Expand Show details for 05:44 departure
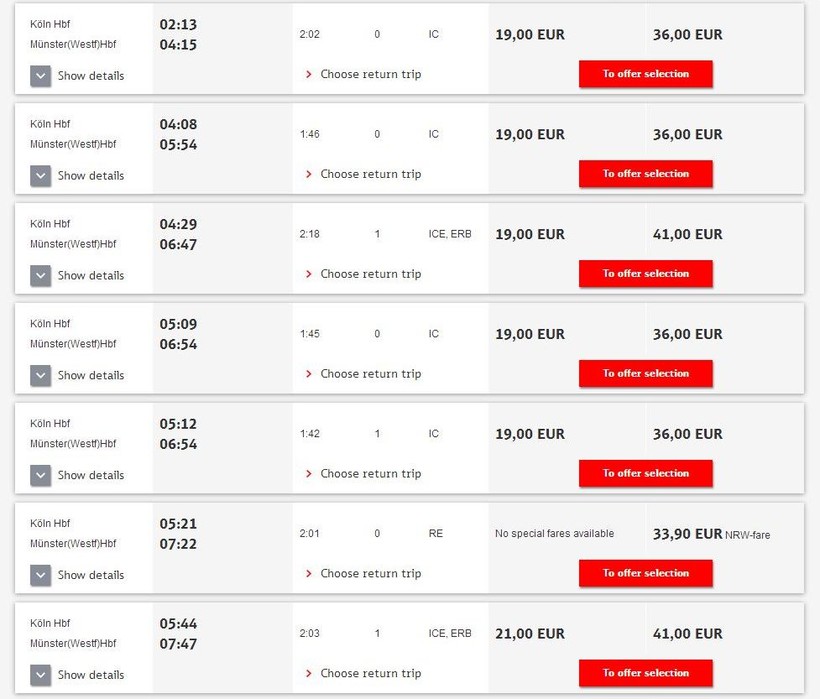Screen dimensions: 820x699 click(77, 675)
